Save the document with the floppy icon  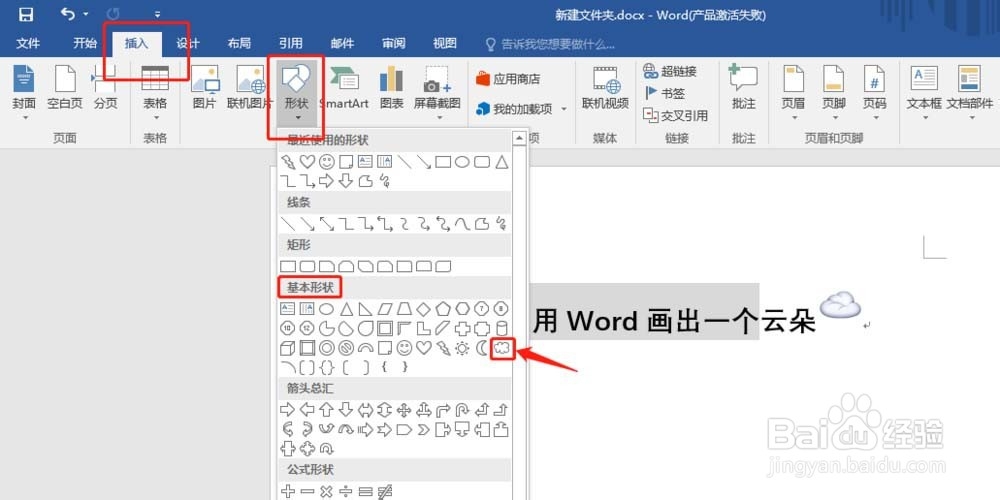[x=26, y=14]
